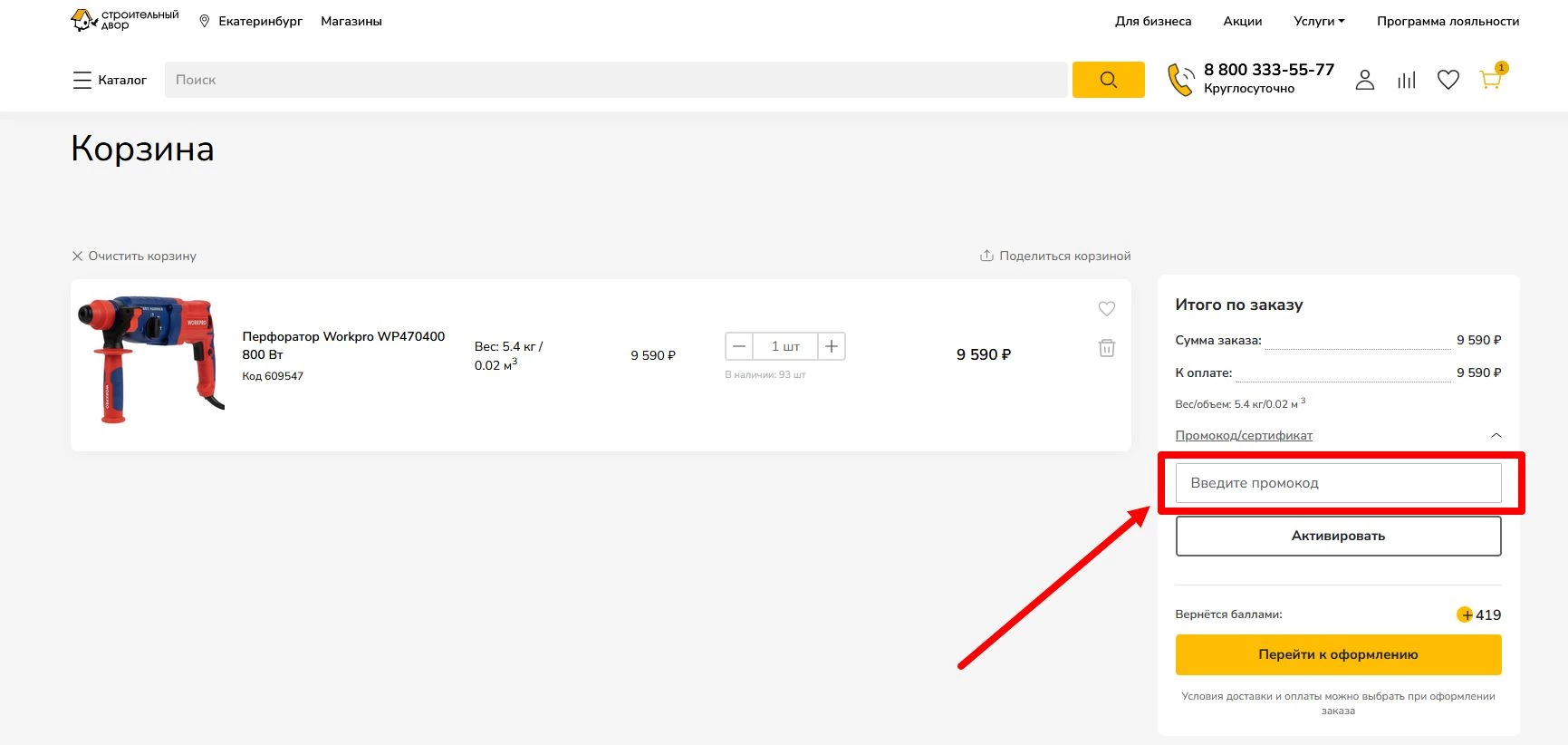Decrease item quantity with minus button
The height and width of the screenshot is (745, 1568).
point(739,346)
